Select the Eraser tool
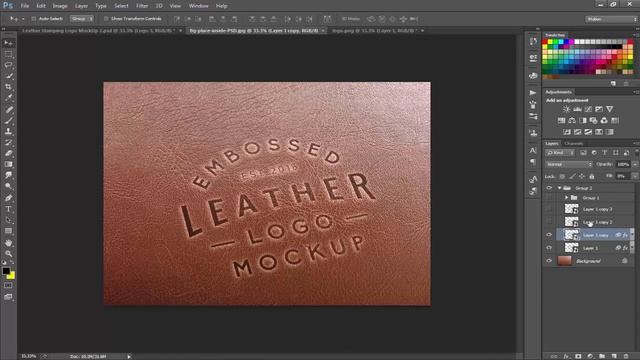The image size is (640, 360). [8, 153]
